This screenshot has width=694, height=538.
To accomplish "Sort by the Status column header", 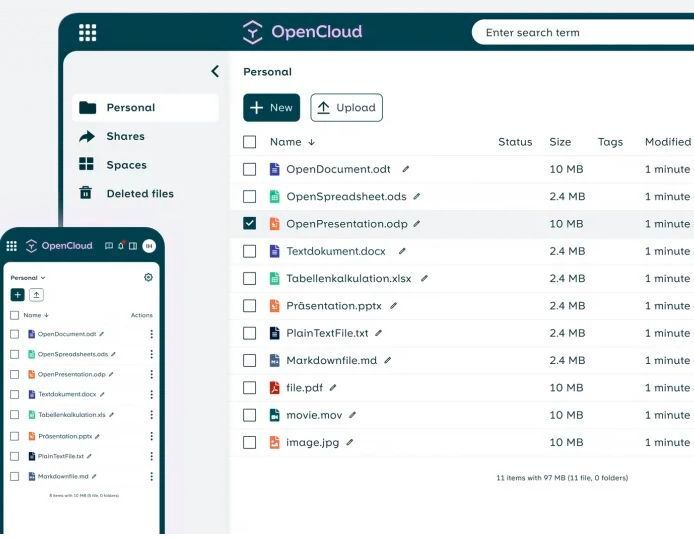I will coord(515,142).
